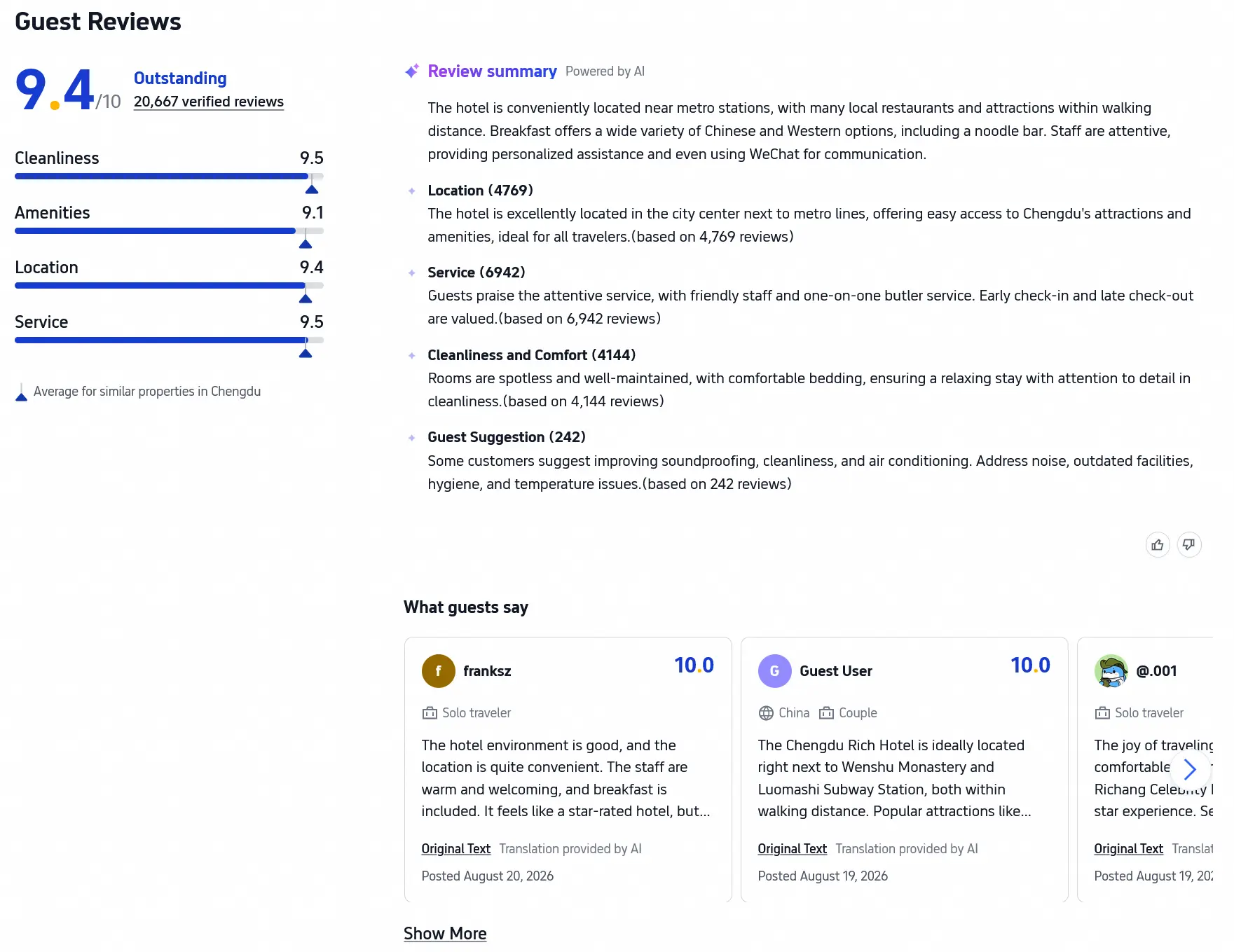The height and width of the screenshot is (952, 1234).
Task: View Original Text of Guest User's review
Action: click(x=793, y=849)
